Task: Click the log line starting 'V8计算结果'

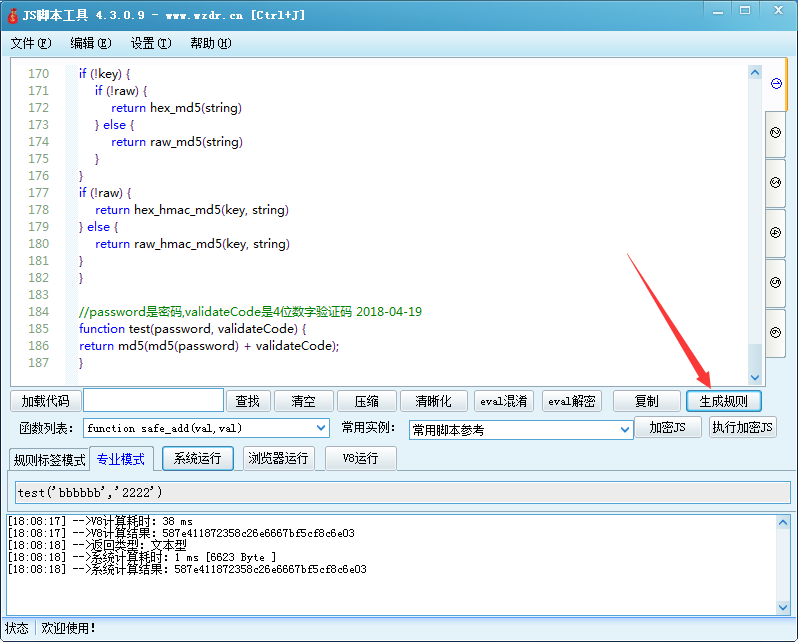Action: pos(181,533)
